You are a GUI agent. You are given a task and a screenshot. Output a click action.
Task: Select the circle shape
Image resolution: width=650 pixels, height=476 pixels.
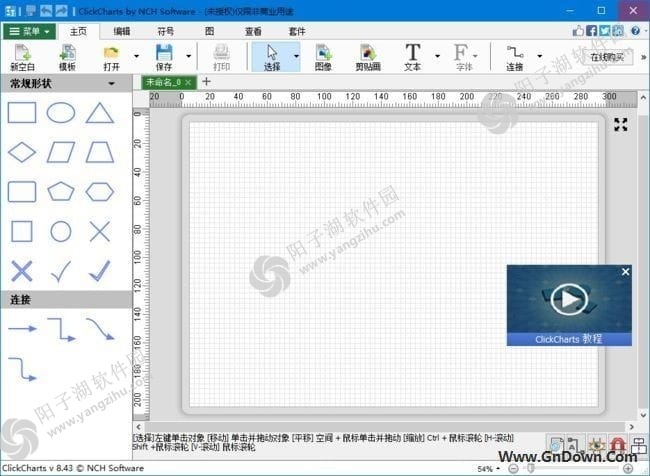click(x=61, y=231)
